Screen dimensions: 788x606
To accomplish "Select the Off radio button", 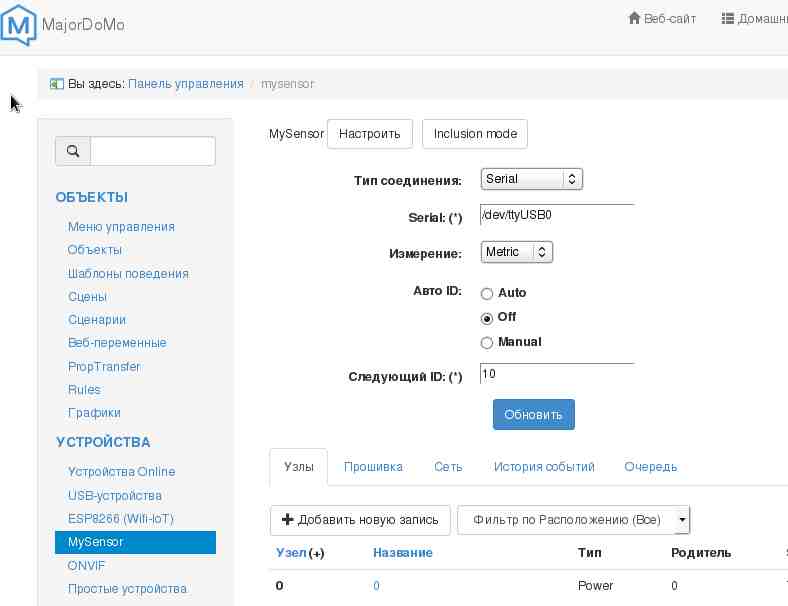I will point(486,318).
